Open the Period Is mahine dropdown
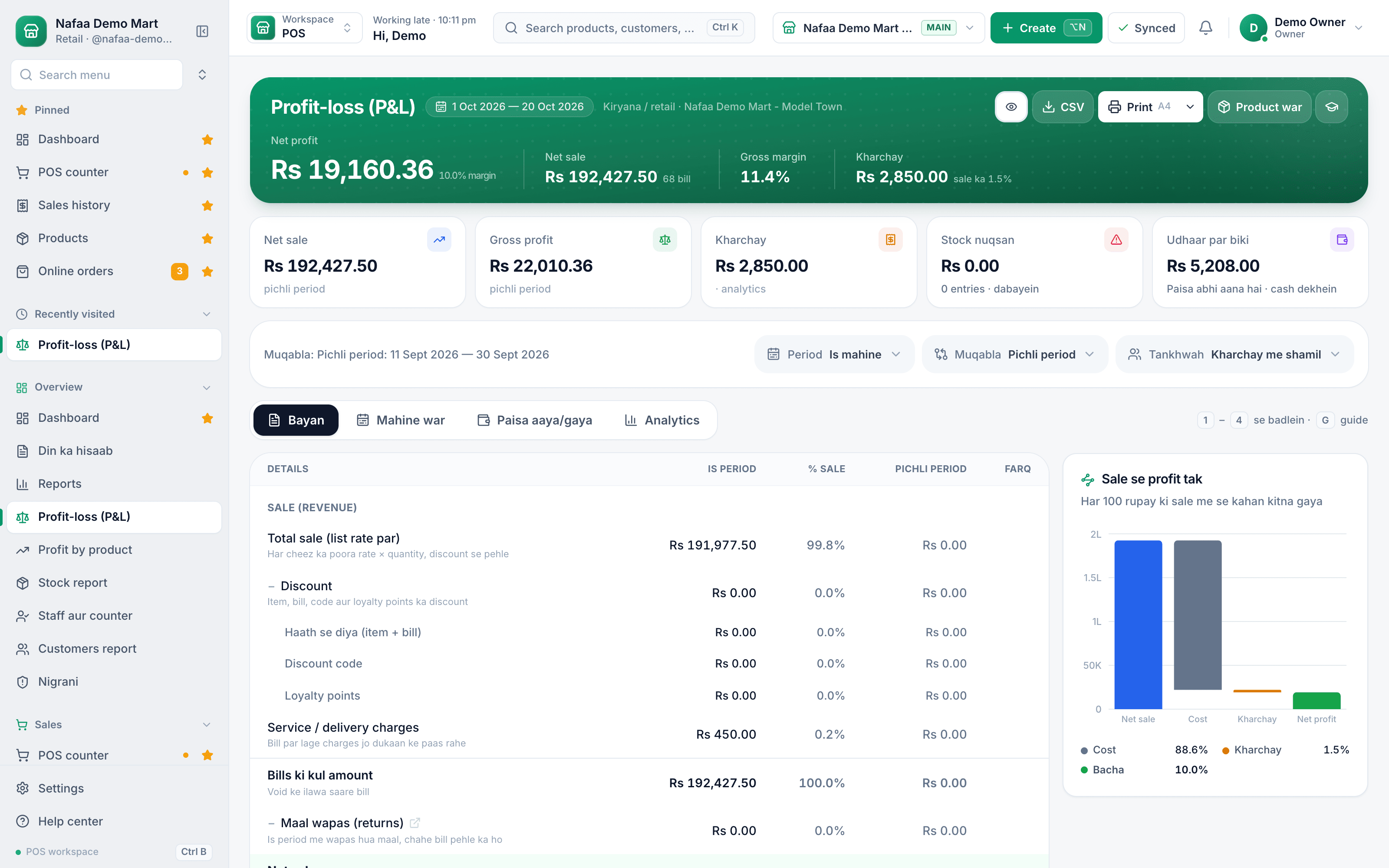Image resolution: width=1389 pixels, height=868 pixels. [834, 354]
